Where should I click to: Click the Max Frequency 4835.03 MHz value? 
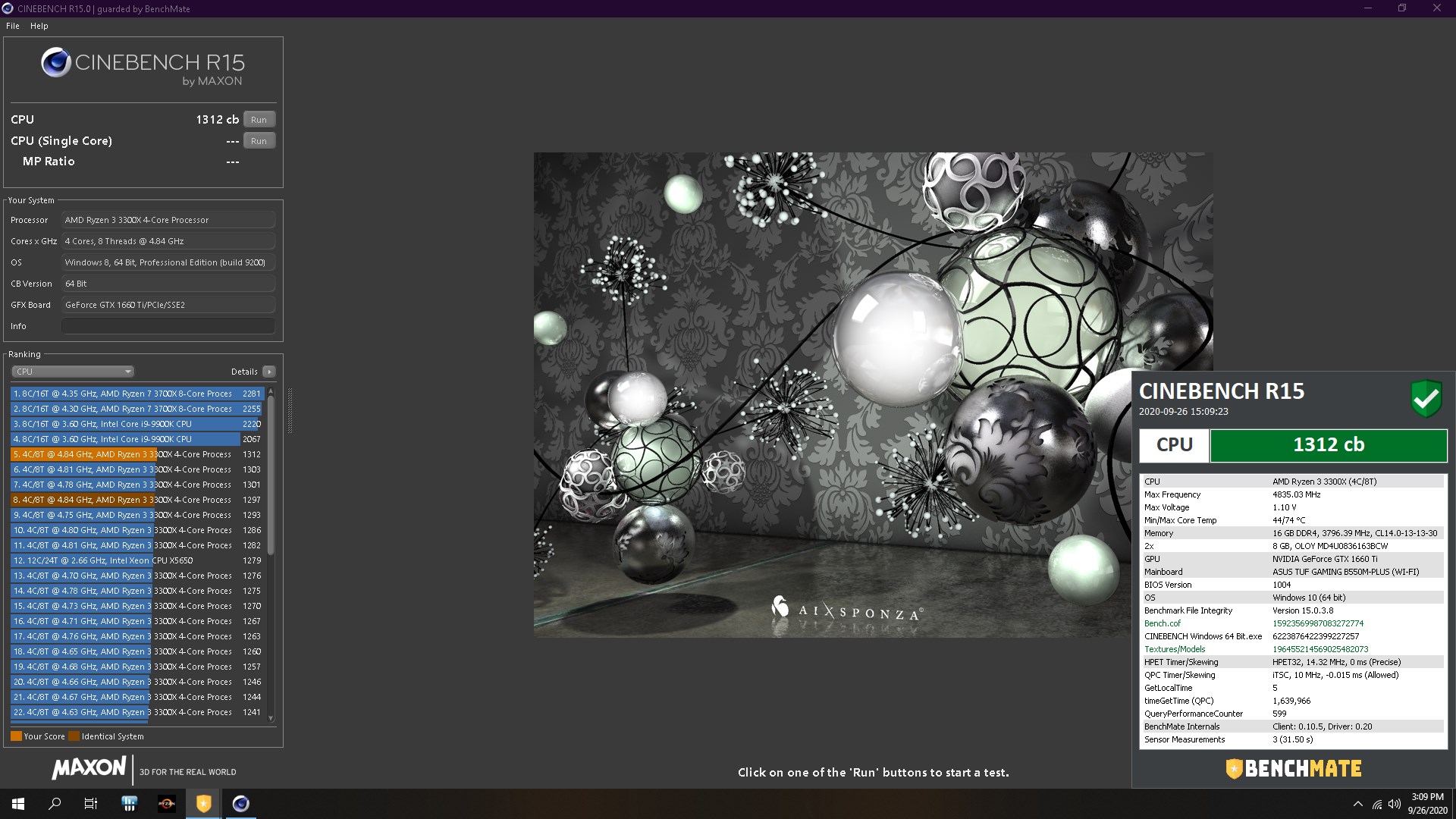(x=1296, y=494)
